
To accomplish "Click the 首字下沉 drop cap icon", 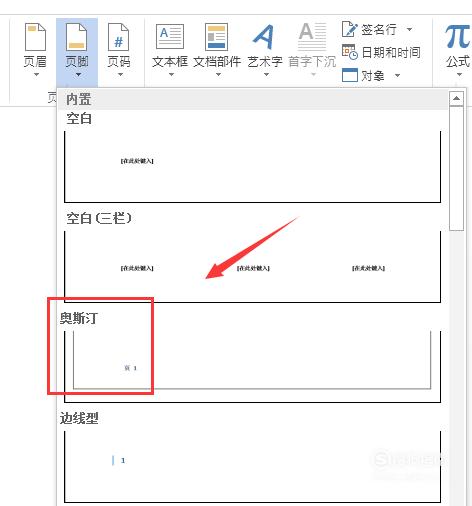I will tap(312, 36).
